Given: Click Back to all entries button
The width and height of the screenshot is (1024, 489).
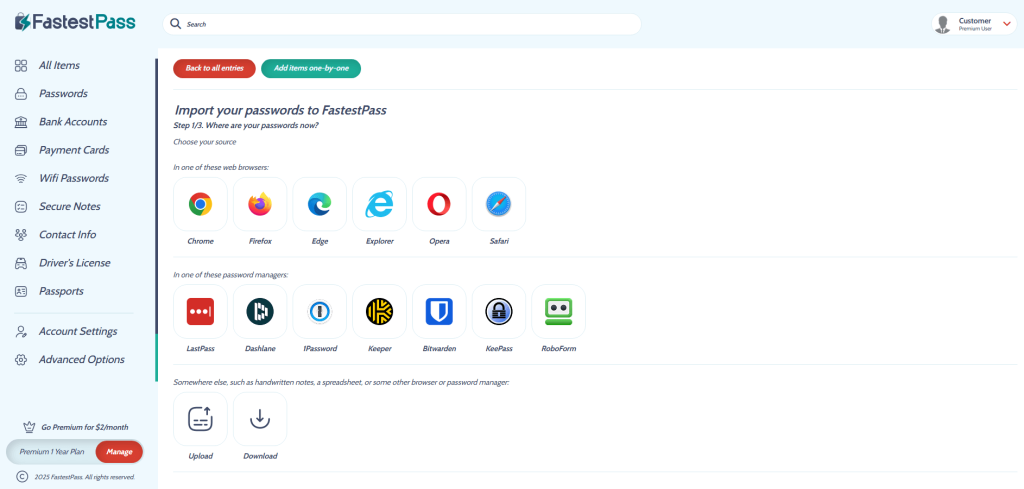Looking at the screenshot, I should (214, 68).
